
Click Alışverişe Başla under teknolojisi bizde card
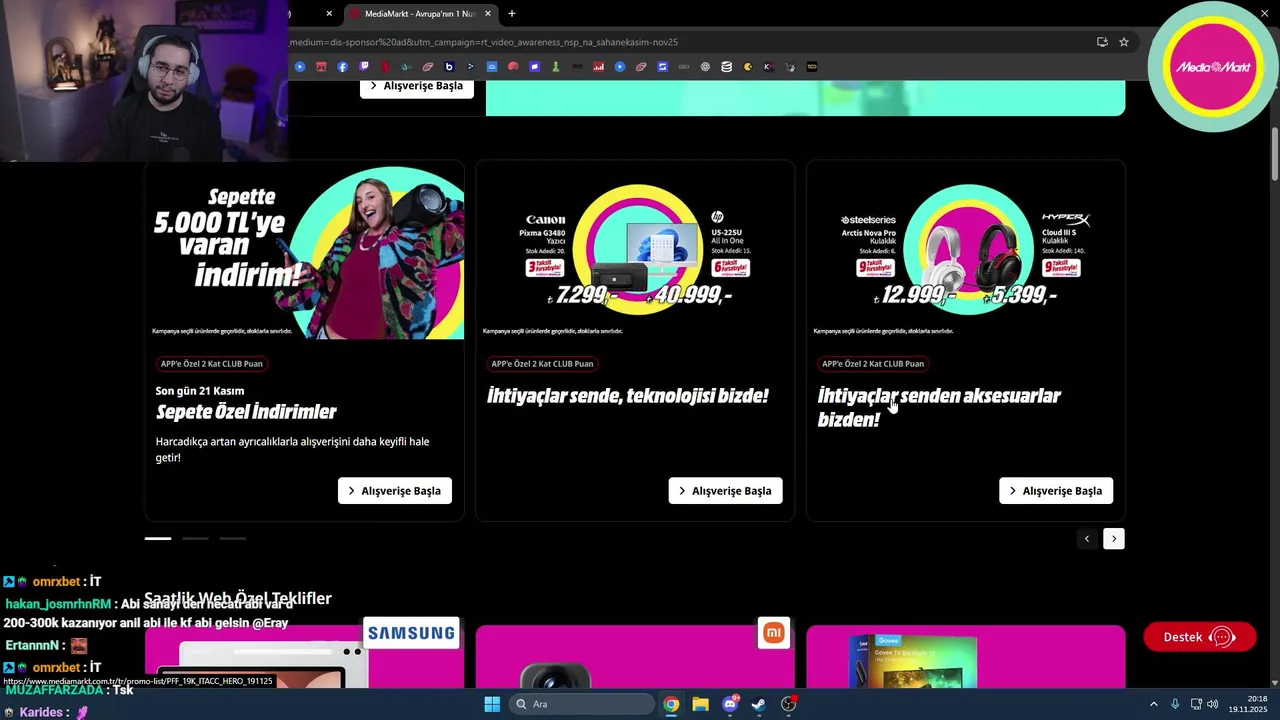tap(726, 491)
